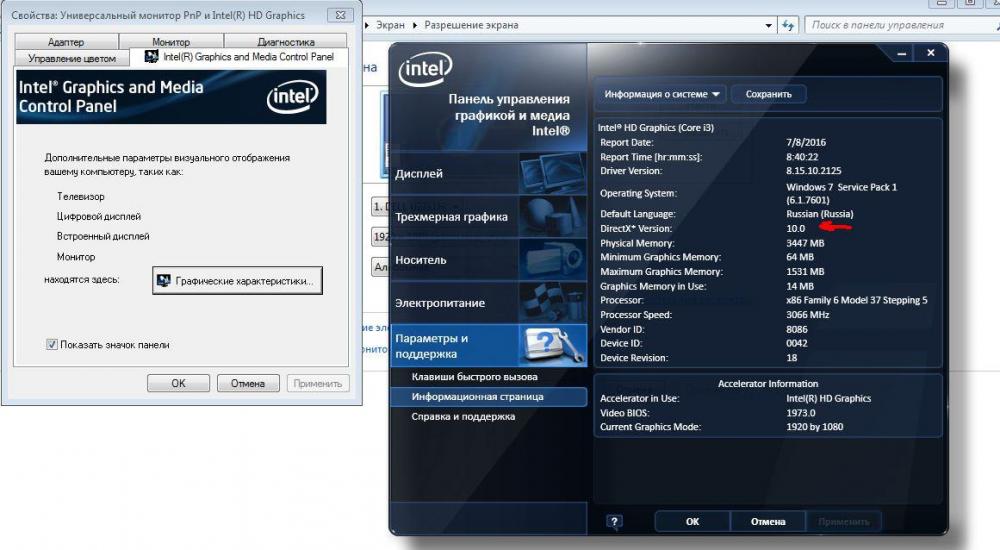The height and width of the screenshot is (550, 1000).
Task: Select the Носитель section
Action: tap(488, 260)
